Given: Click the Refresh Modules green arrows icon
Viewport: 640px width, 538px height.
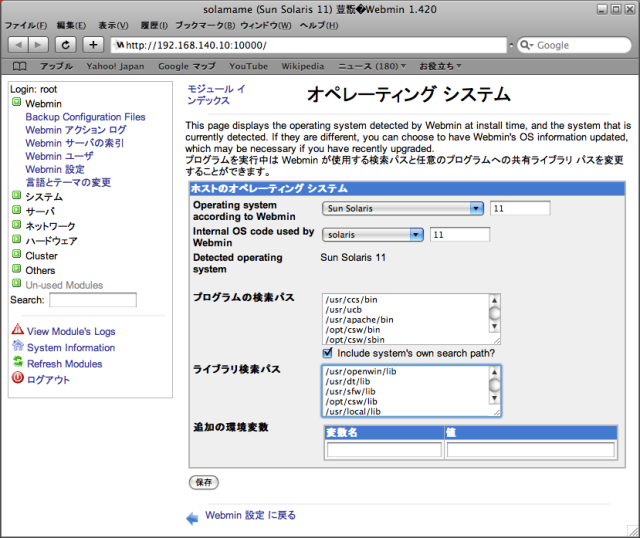Looking at the screenshot, I should (18, 362).
